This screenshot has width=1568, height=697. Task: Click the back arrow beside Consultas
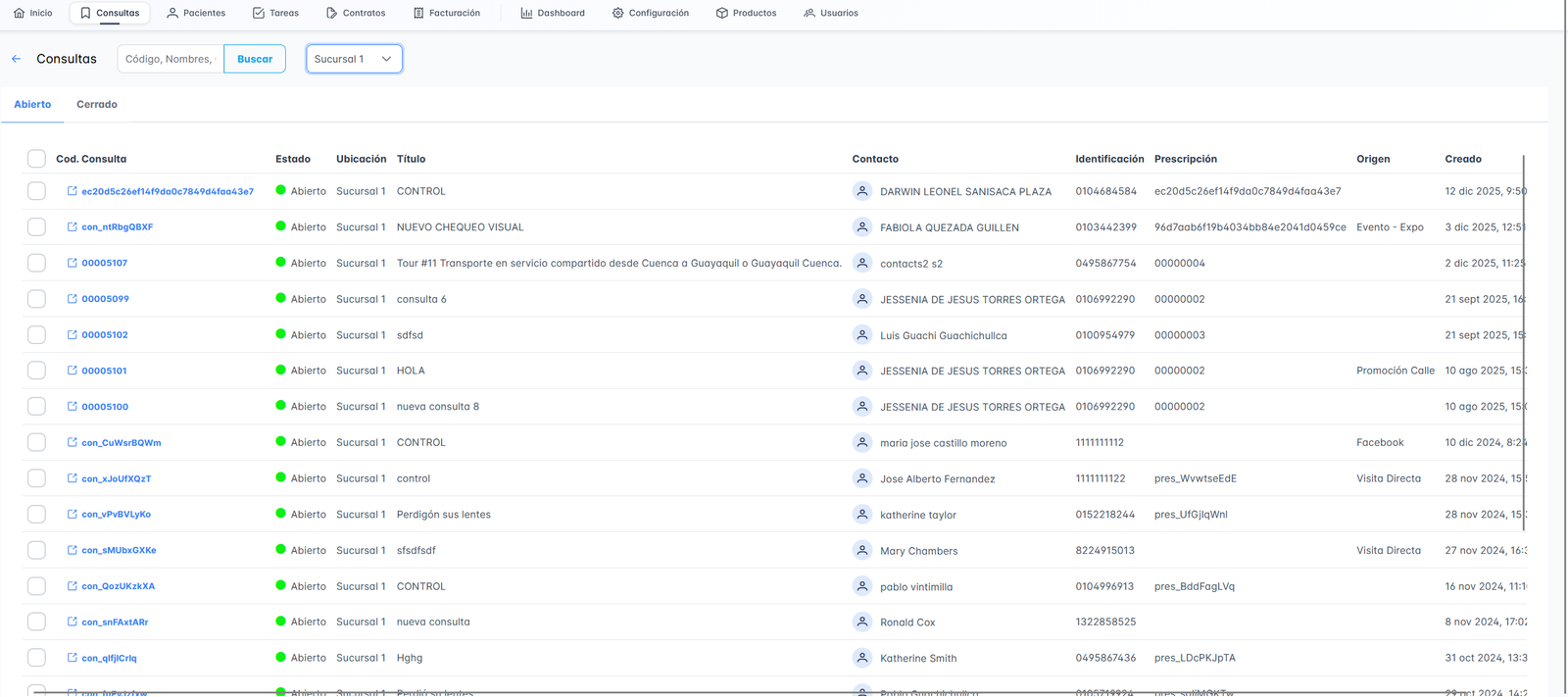pos(17,59)
